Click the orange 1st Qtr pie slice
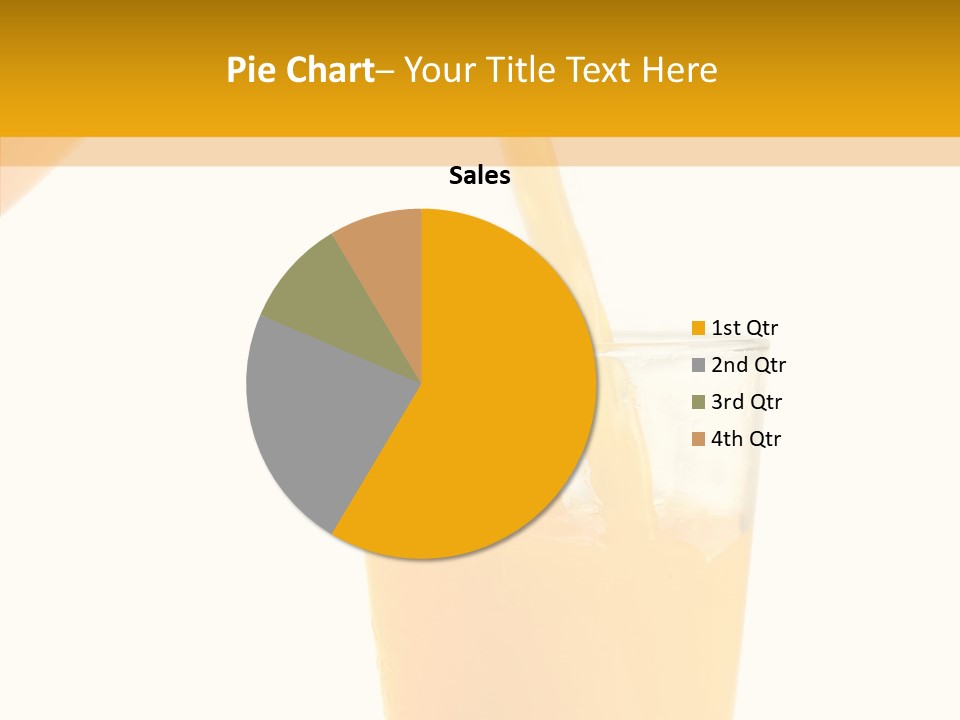Image resolution: width=960 pixels, height=720 pixels. tap(500, 420)
